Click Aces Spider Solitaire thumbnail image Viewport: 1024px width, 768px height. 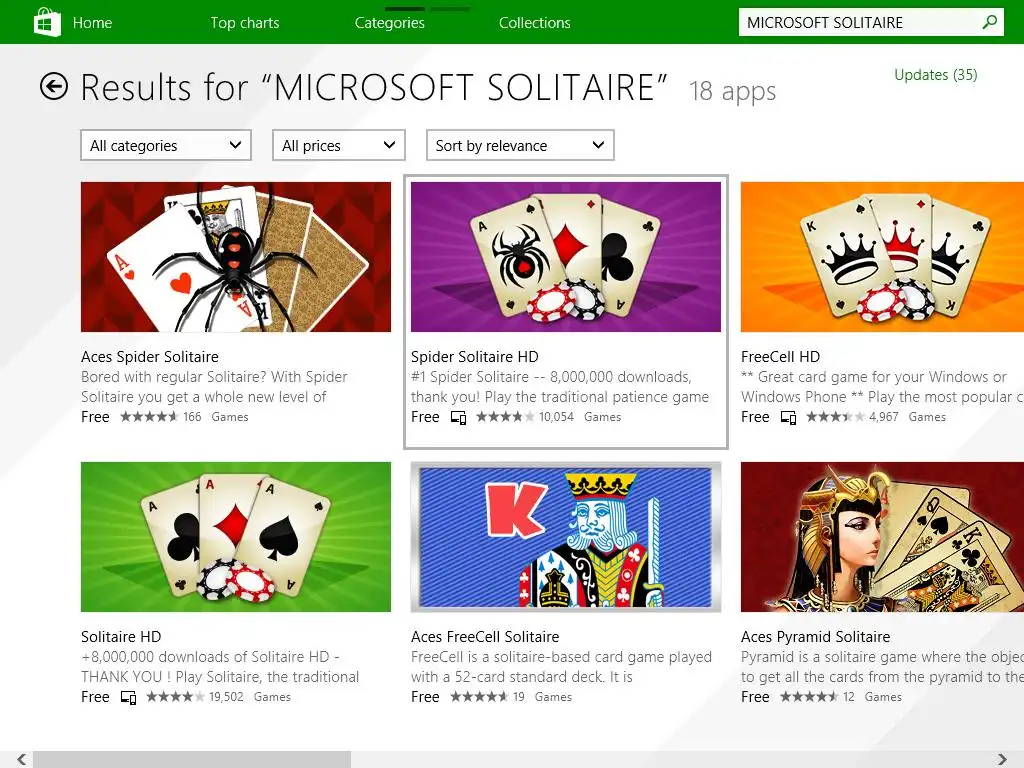coord(236,257)
